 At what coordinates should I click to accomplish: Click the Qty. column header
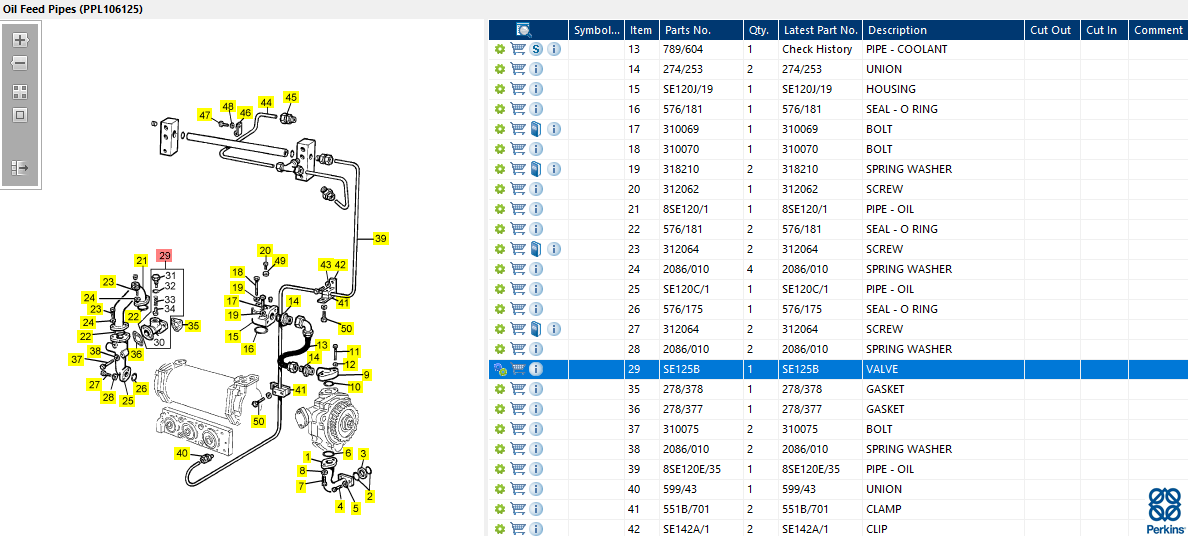pos(761,30)
